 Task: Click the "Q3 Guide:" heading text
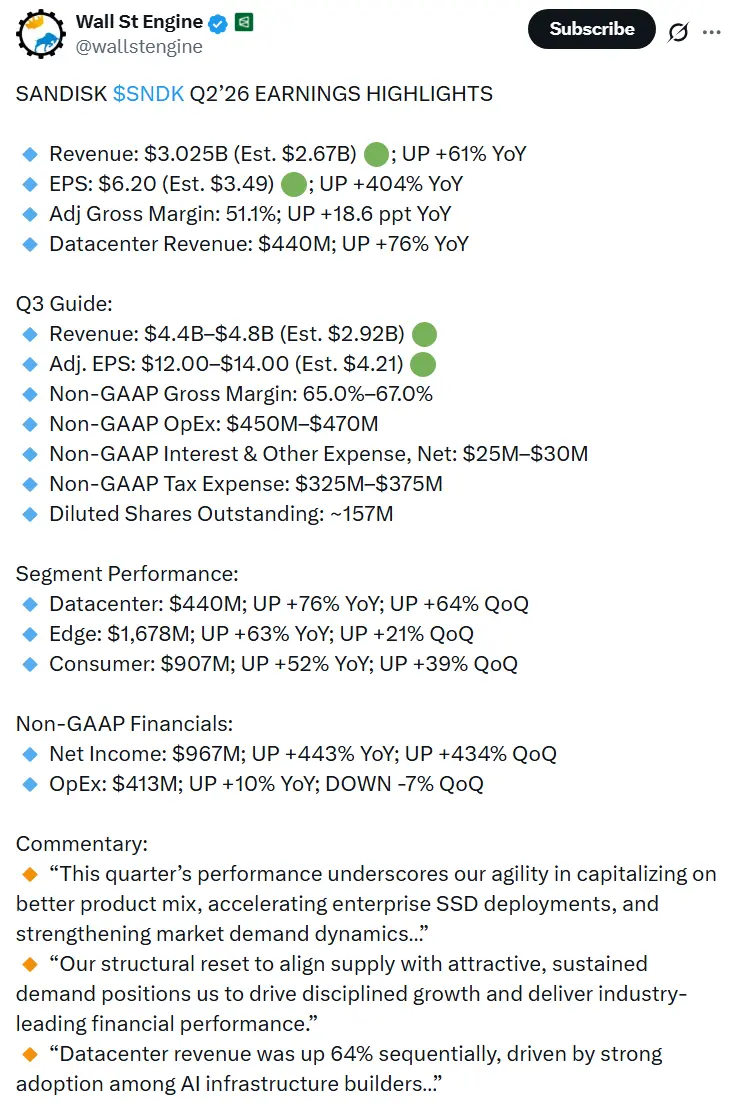tap(62, 304)
